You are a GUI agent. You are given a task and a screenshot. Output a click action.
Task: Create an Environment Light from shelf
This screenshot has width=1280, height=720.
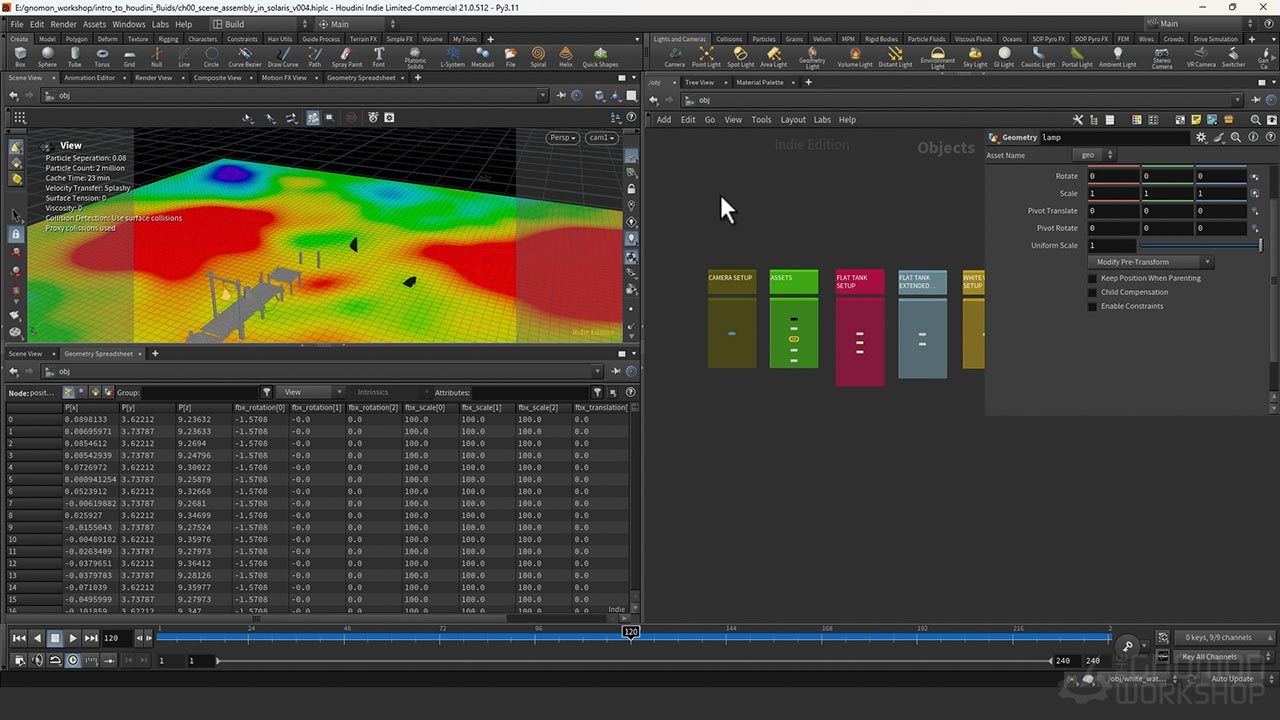[x=937, y=56]
